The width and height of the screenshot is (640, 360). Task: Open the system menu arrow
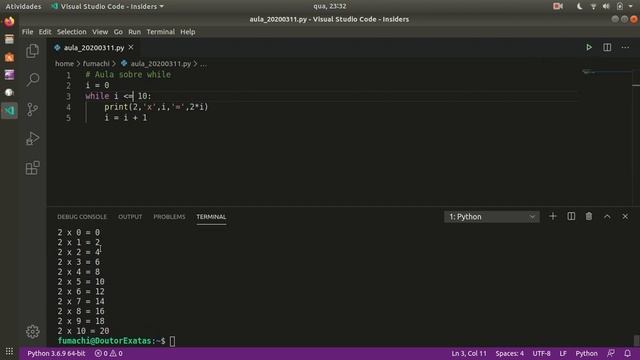631,7
